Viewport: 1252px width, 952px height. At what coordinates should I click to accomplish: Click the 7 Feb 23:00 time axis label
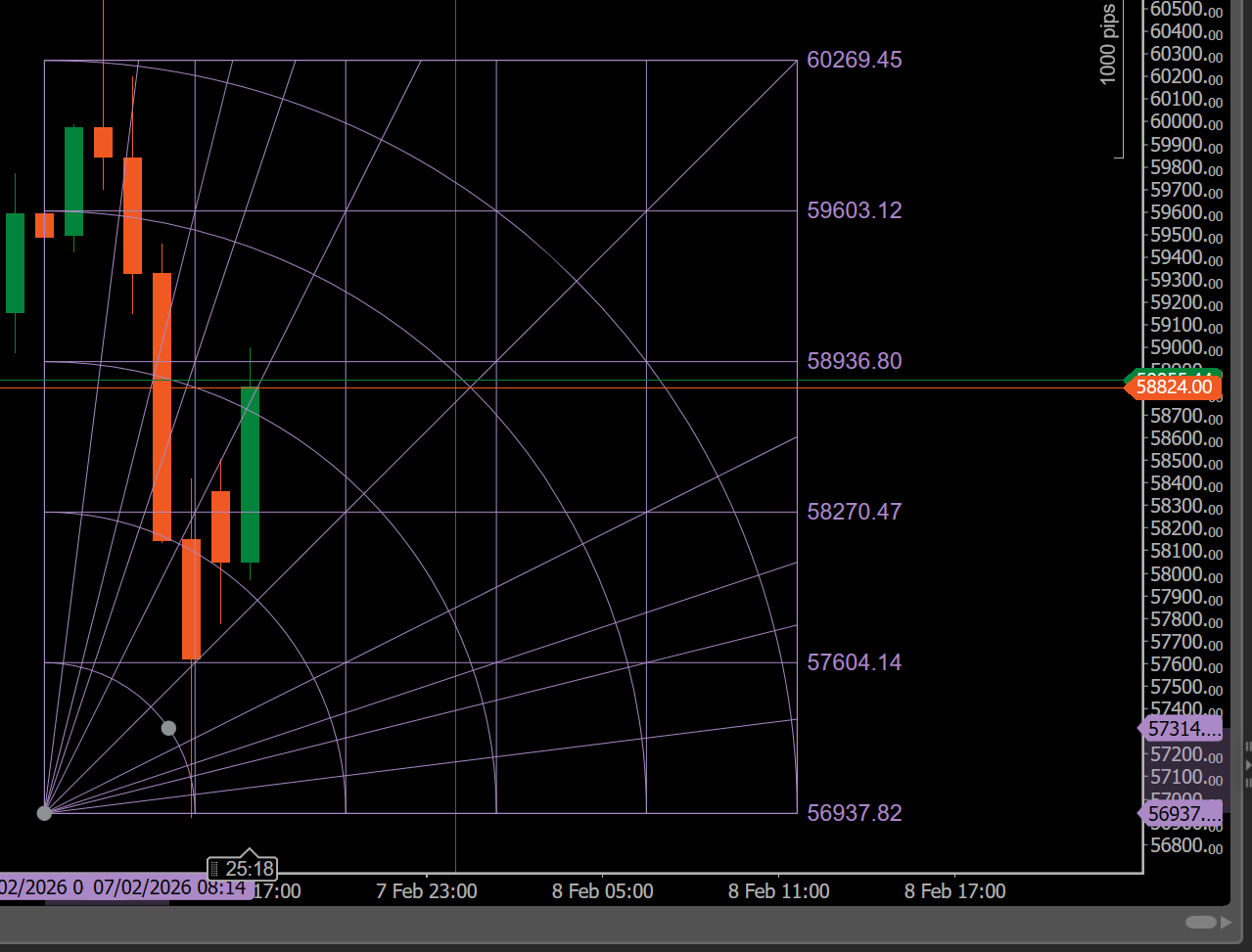tap(427, 891)
